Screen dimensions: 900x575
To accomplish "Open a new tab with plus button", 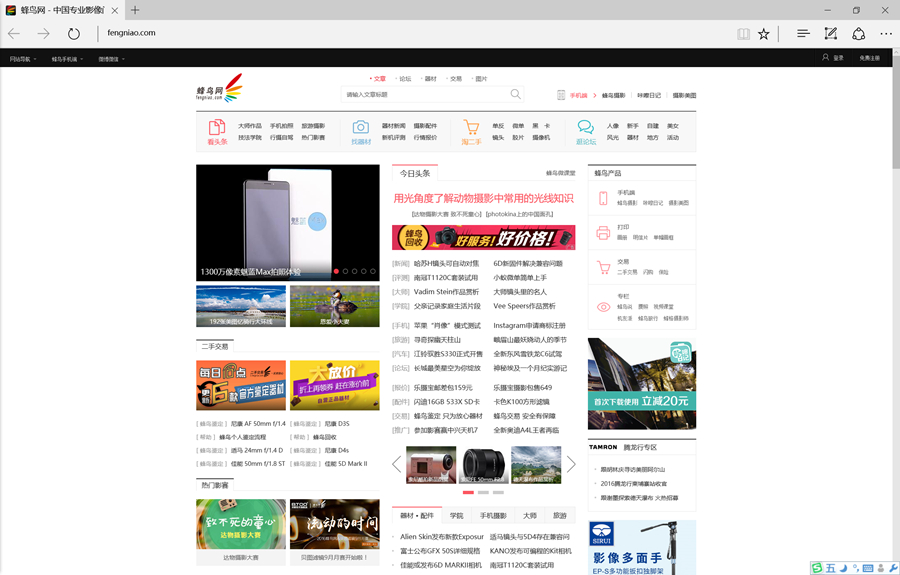I will 135,10.
